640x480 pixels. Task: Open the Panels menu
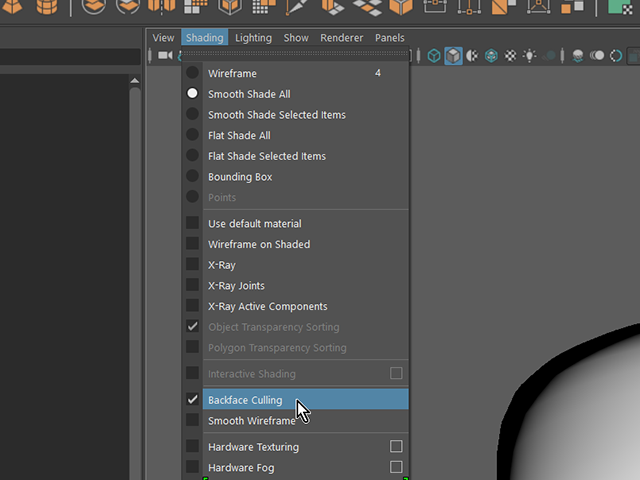[390, 38]
